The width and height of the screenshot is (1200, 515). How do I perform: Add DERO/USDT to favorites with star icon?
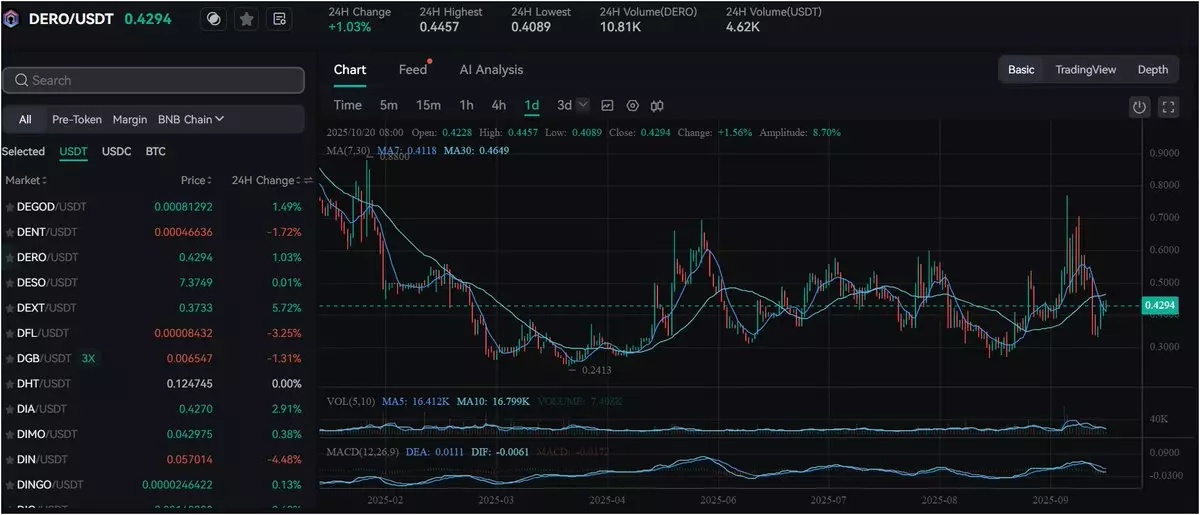pos(246,19)
